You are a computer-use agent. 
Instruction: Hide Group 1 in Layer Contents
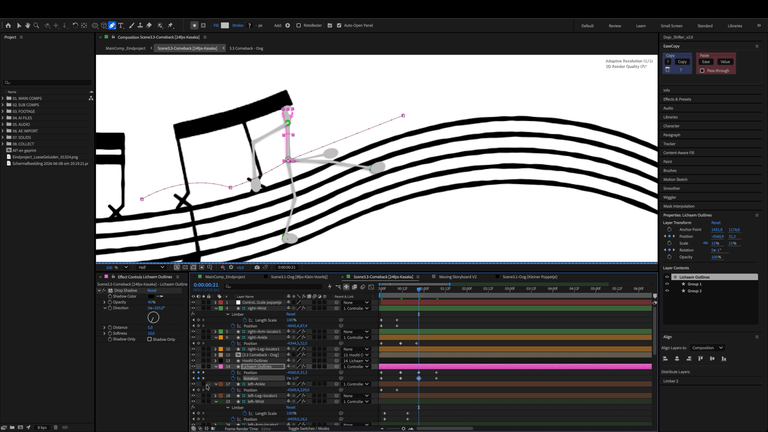667,284
